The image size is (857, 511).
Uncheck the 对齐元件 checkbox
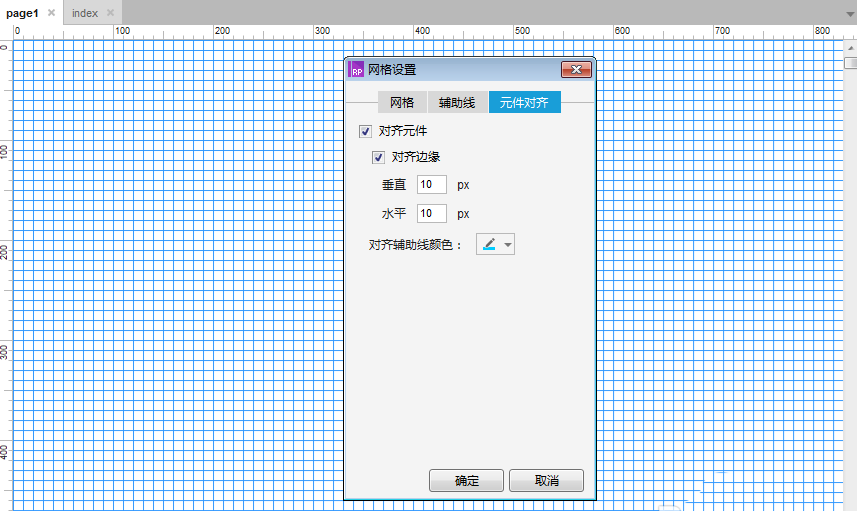pyautogui.click(x=365, y=131)
